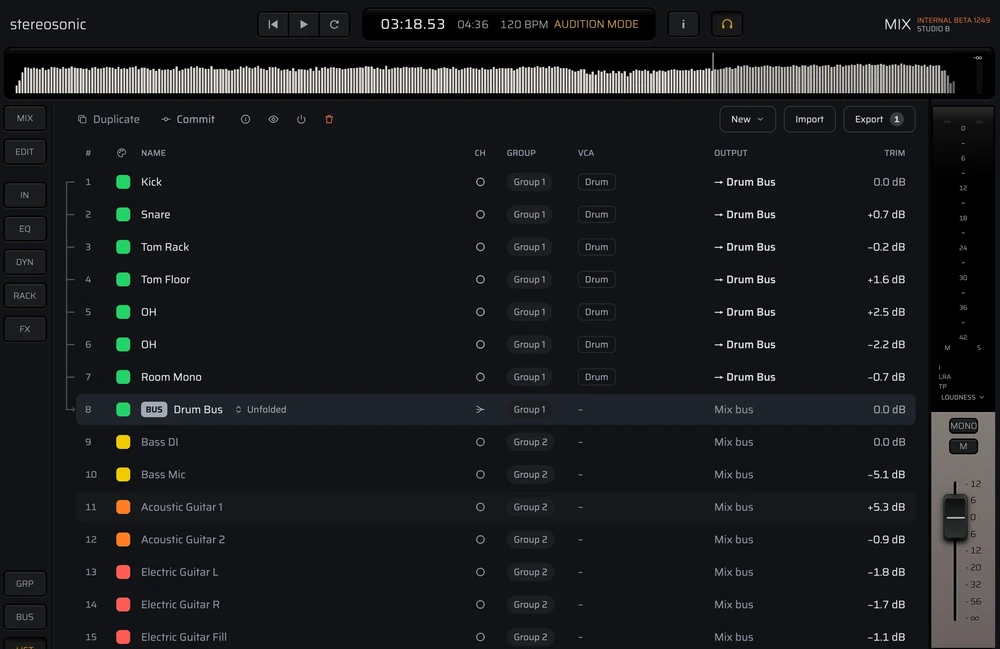The height and width of the screenshot is (649, 1000).
Task: Click the 03:18.53 time display
Action: point(413,24)
